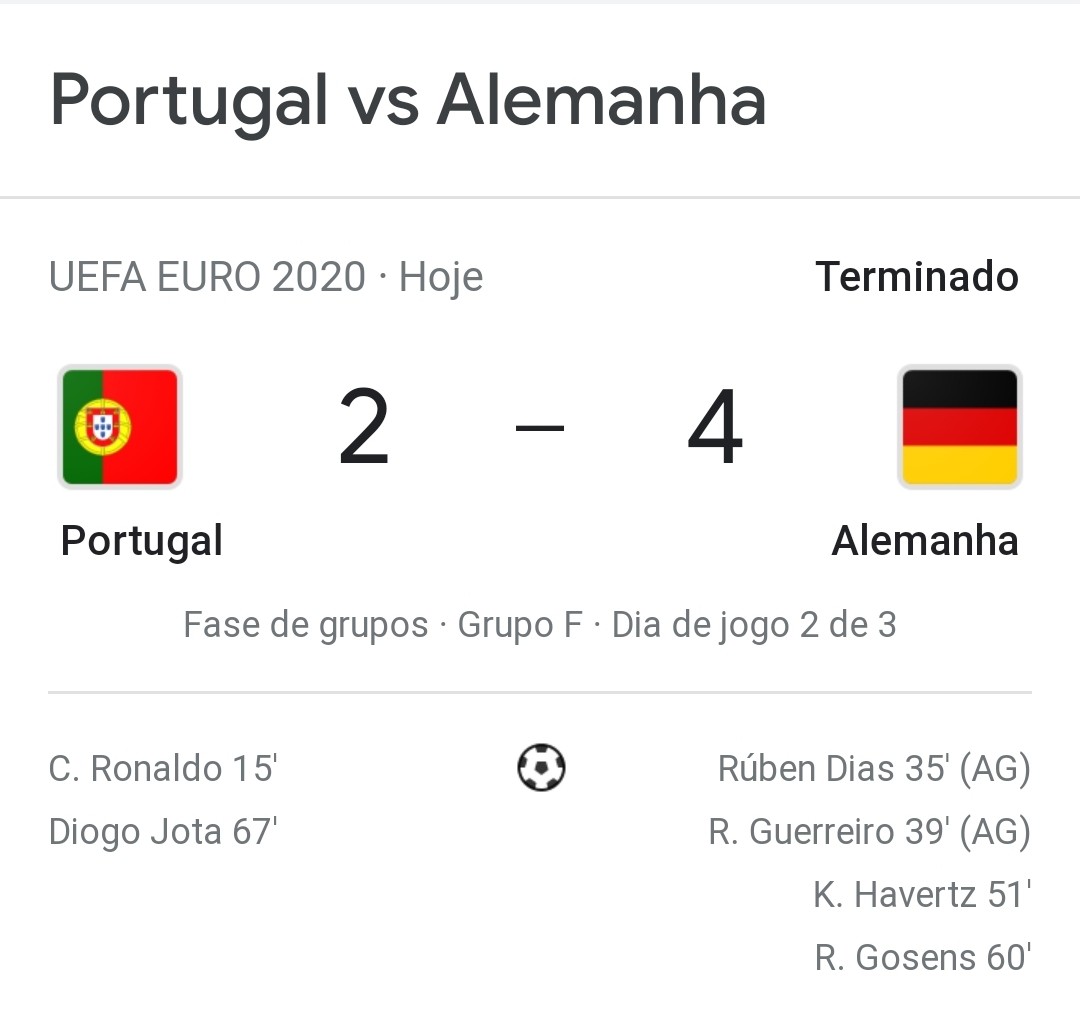Click the UEFA EURO 2020 label
Screen dimensions: 1080x1012
[x=207, y=277]
